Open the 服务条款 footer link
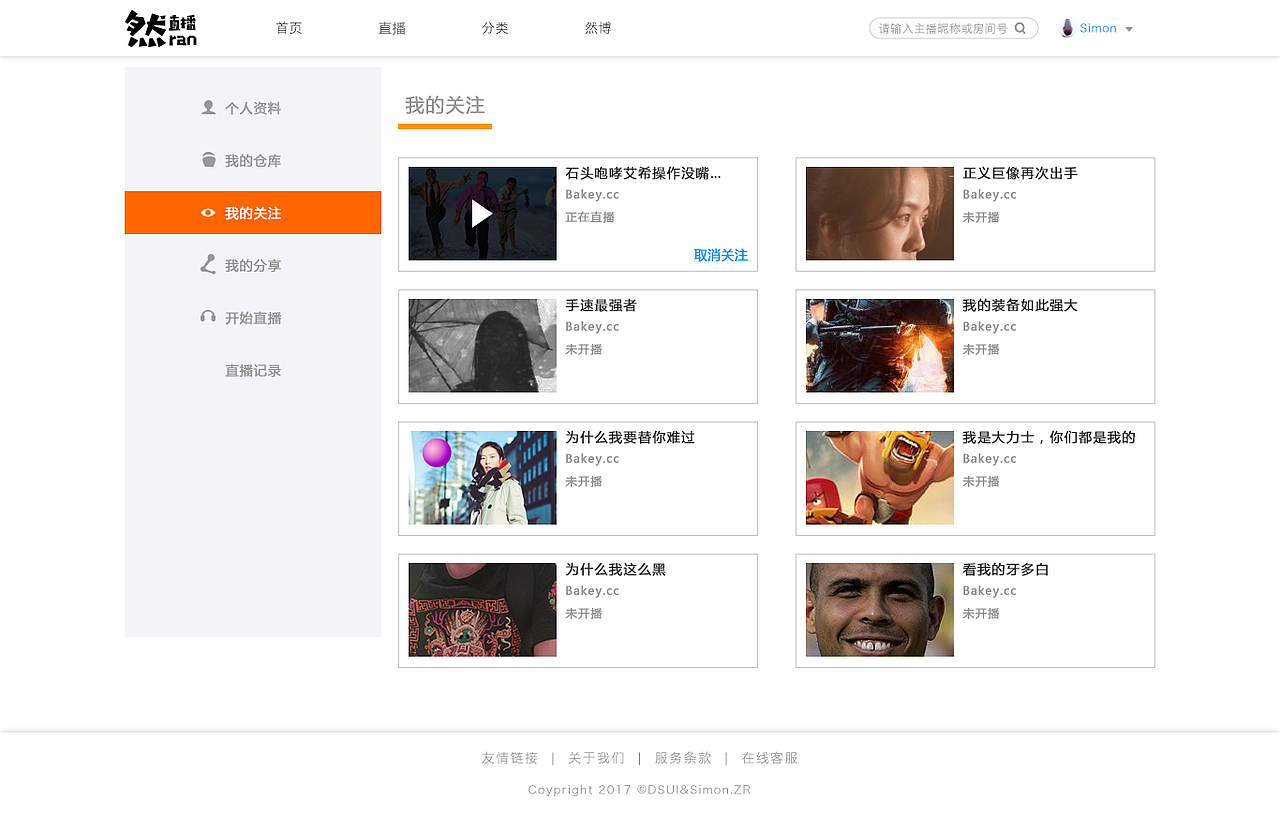Viewport: 1280px width, 815px height. pos(683,758)
